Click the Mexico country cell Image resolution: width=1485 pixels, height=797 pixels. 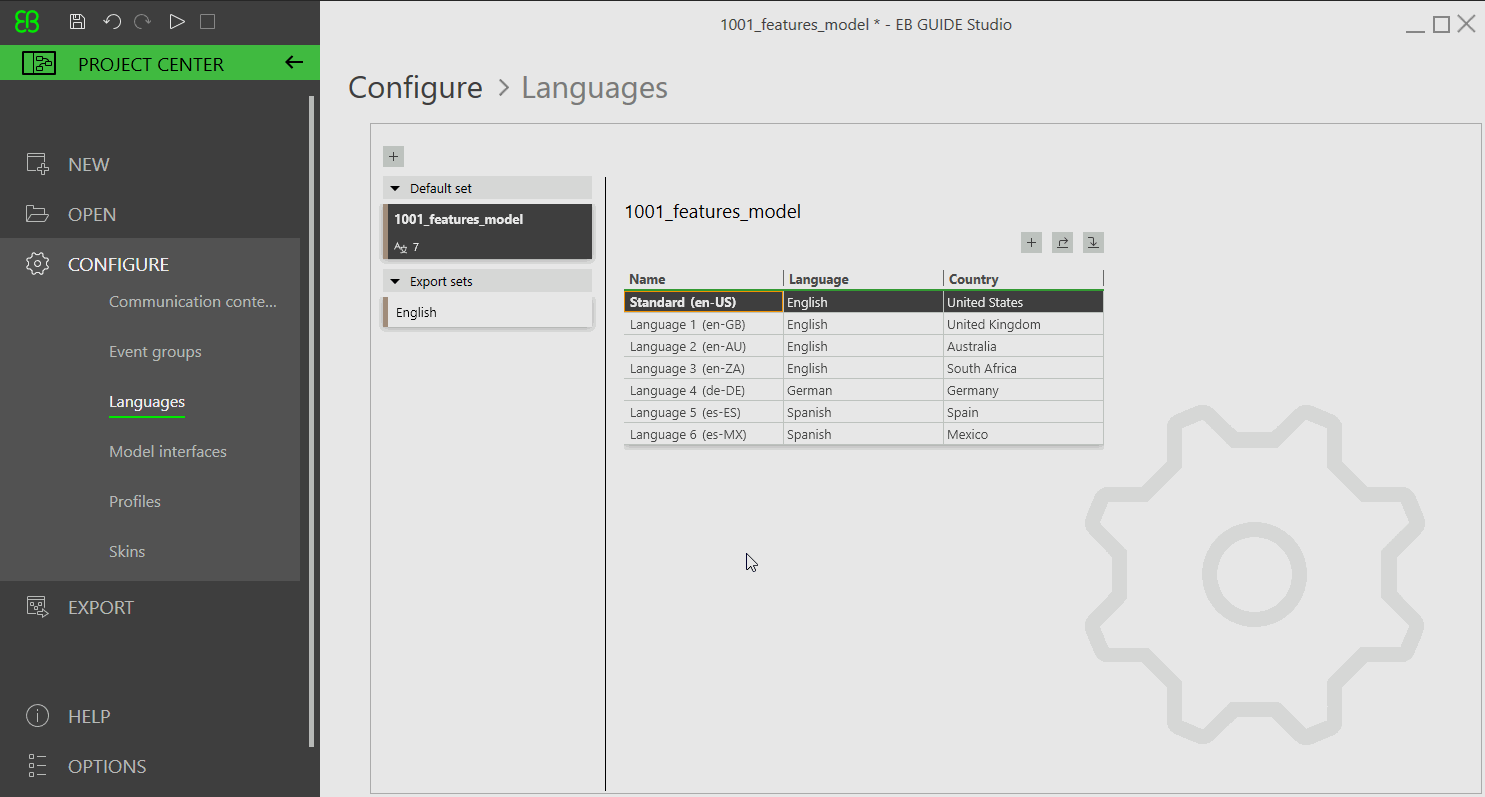pos(1023,434)
